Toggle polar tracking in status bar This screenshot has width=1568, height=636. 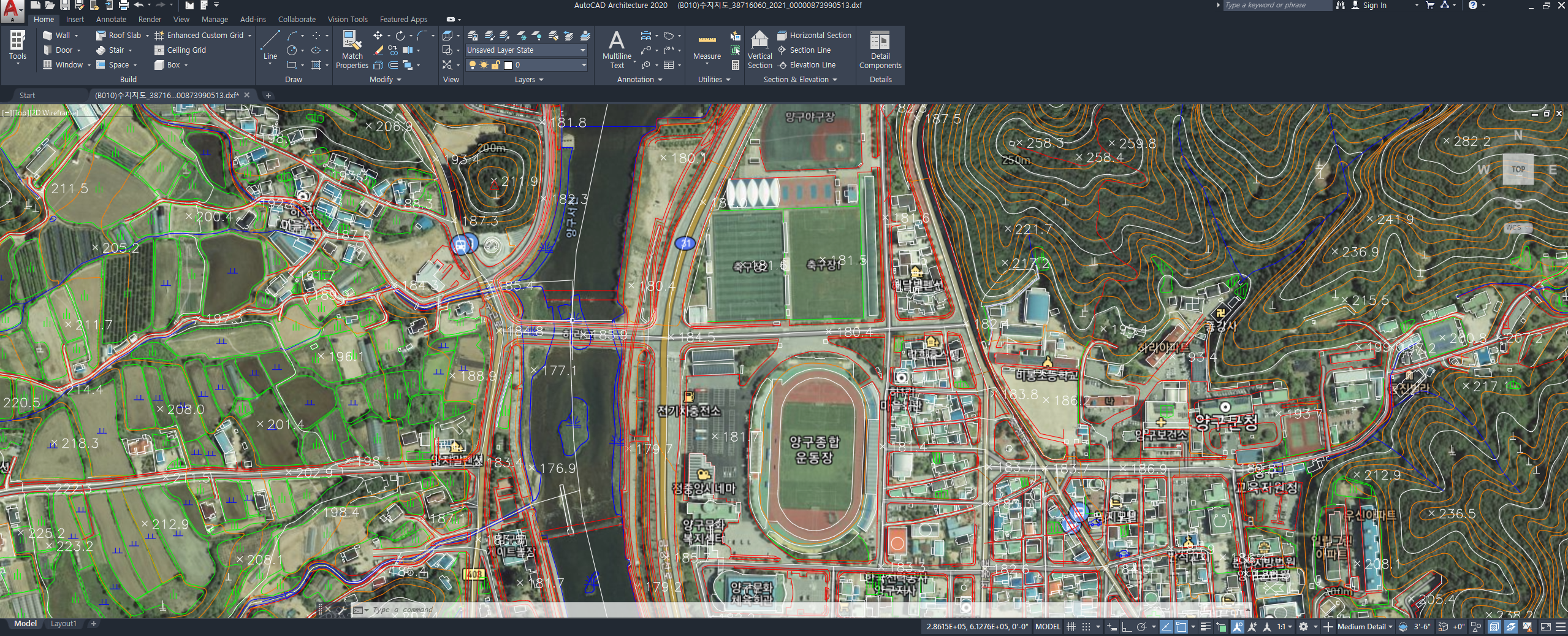[1141, 627]
